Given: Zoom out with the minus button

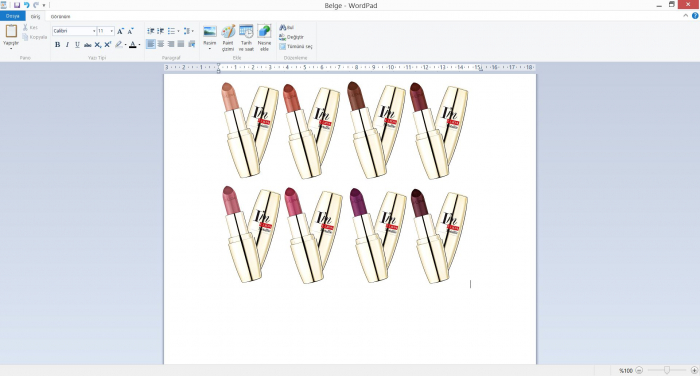Looking at the screenshot, I should coord(639,370).
